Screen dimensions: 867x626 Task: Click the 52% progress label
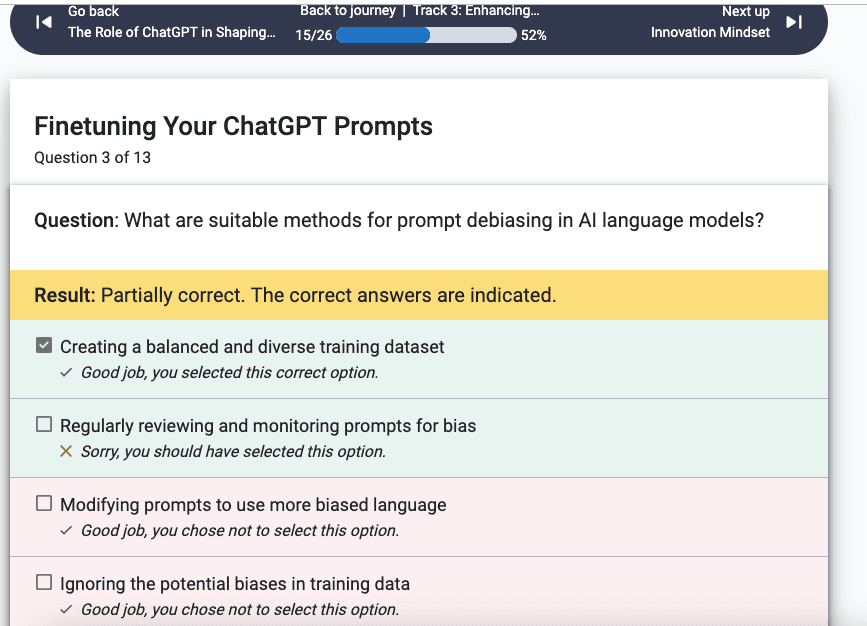tap(534, 35)
